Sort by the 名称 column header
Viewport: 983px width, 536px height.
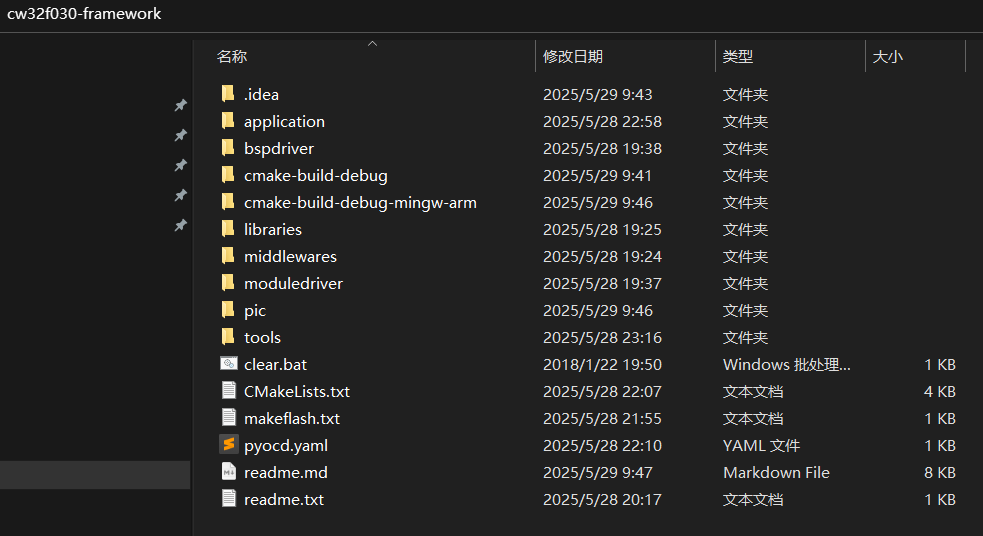coord(232,56)
